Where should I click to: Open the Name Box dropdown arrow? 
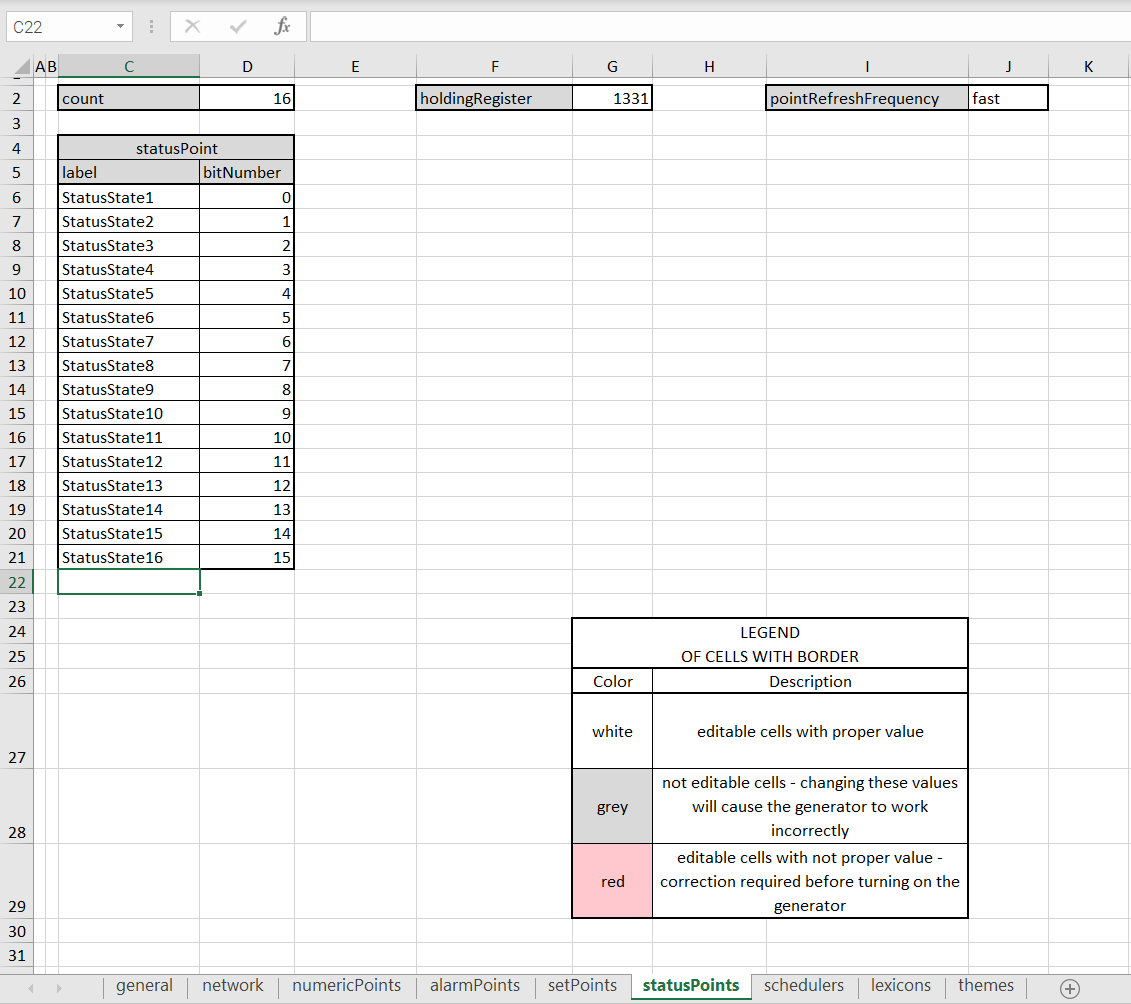coord(120,27)
